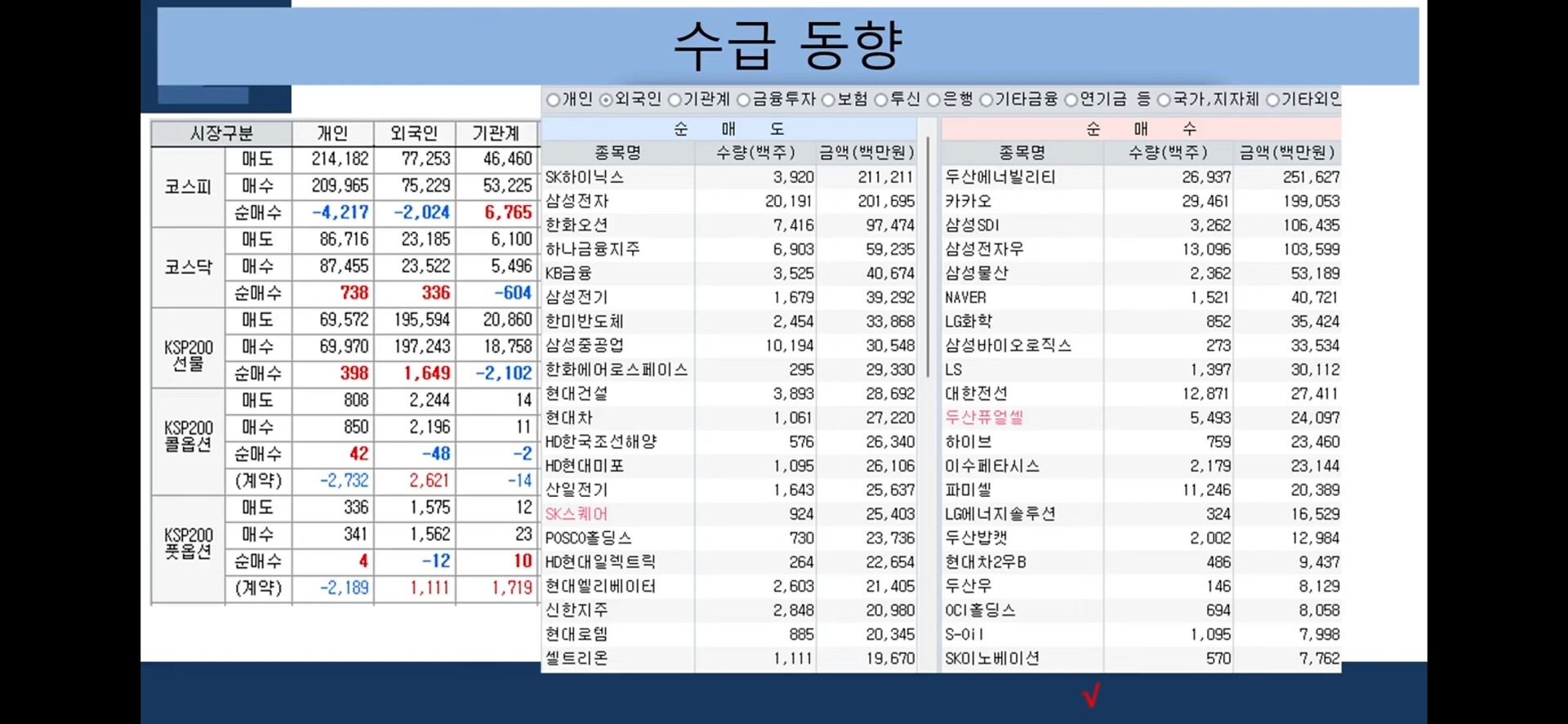Click the 개인 column header in market table
The height and width of the screenshot is (724, 1568).
[x=332, y=133]
